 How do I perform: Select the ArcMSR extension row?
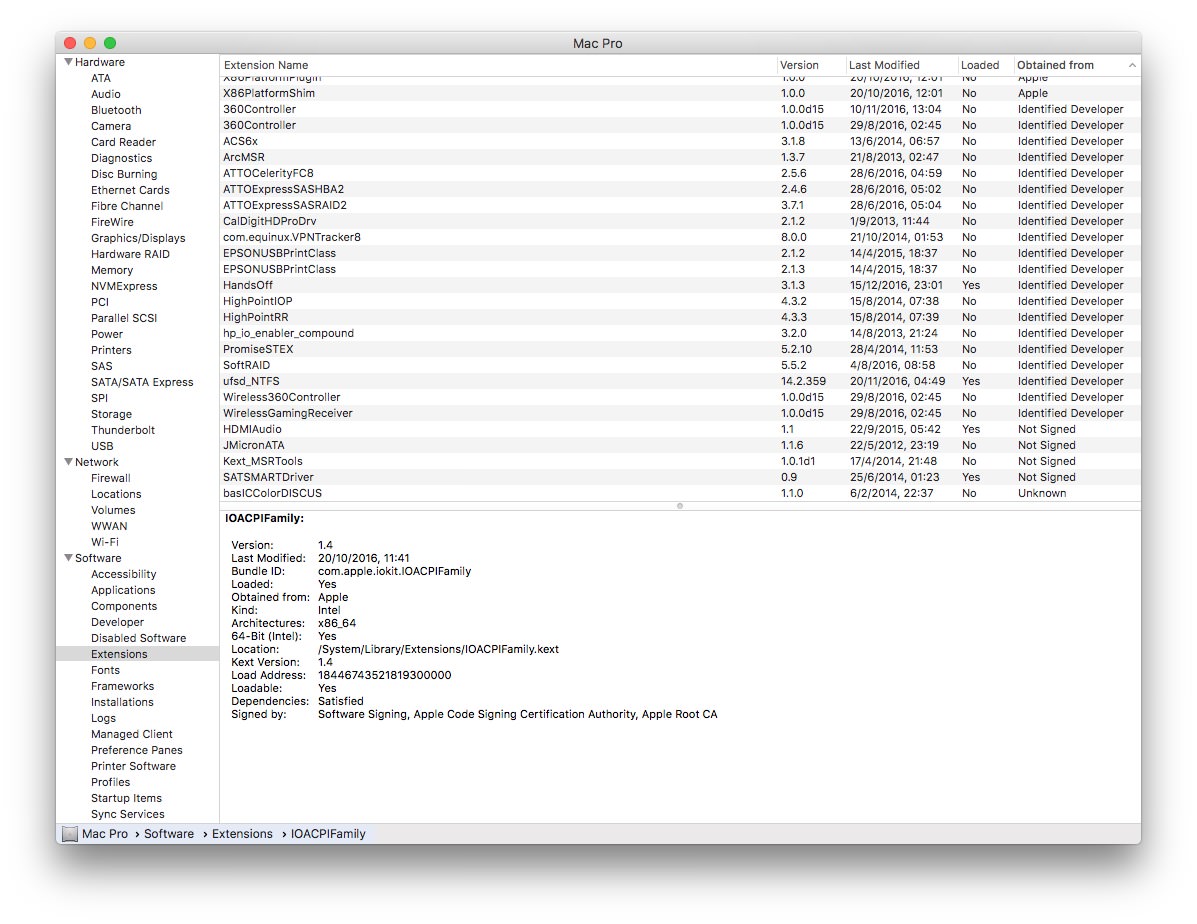tap(680, 157)
